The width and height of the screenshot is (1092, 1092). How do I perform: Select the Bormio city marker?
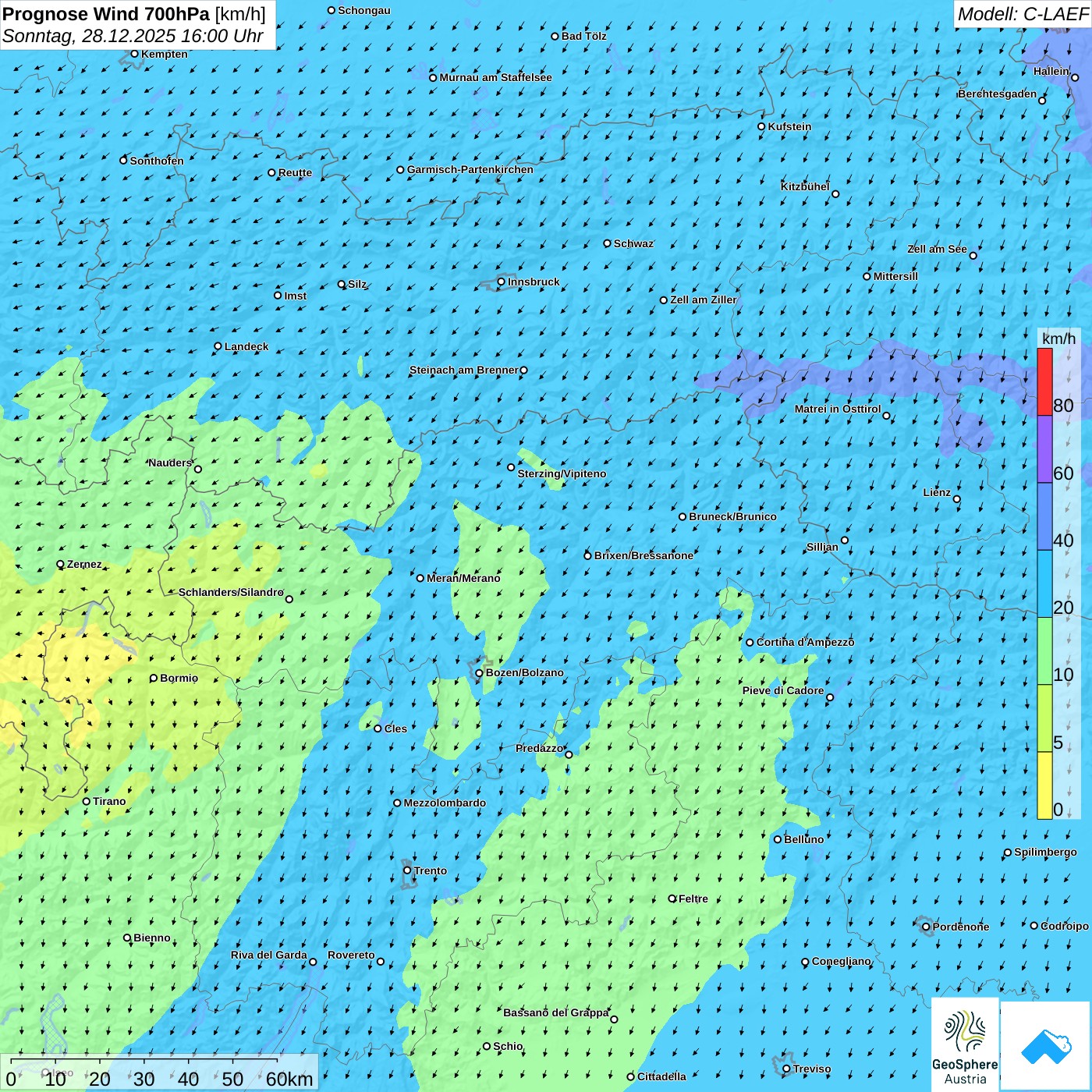154,679
